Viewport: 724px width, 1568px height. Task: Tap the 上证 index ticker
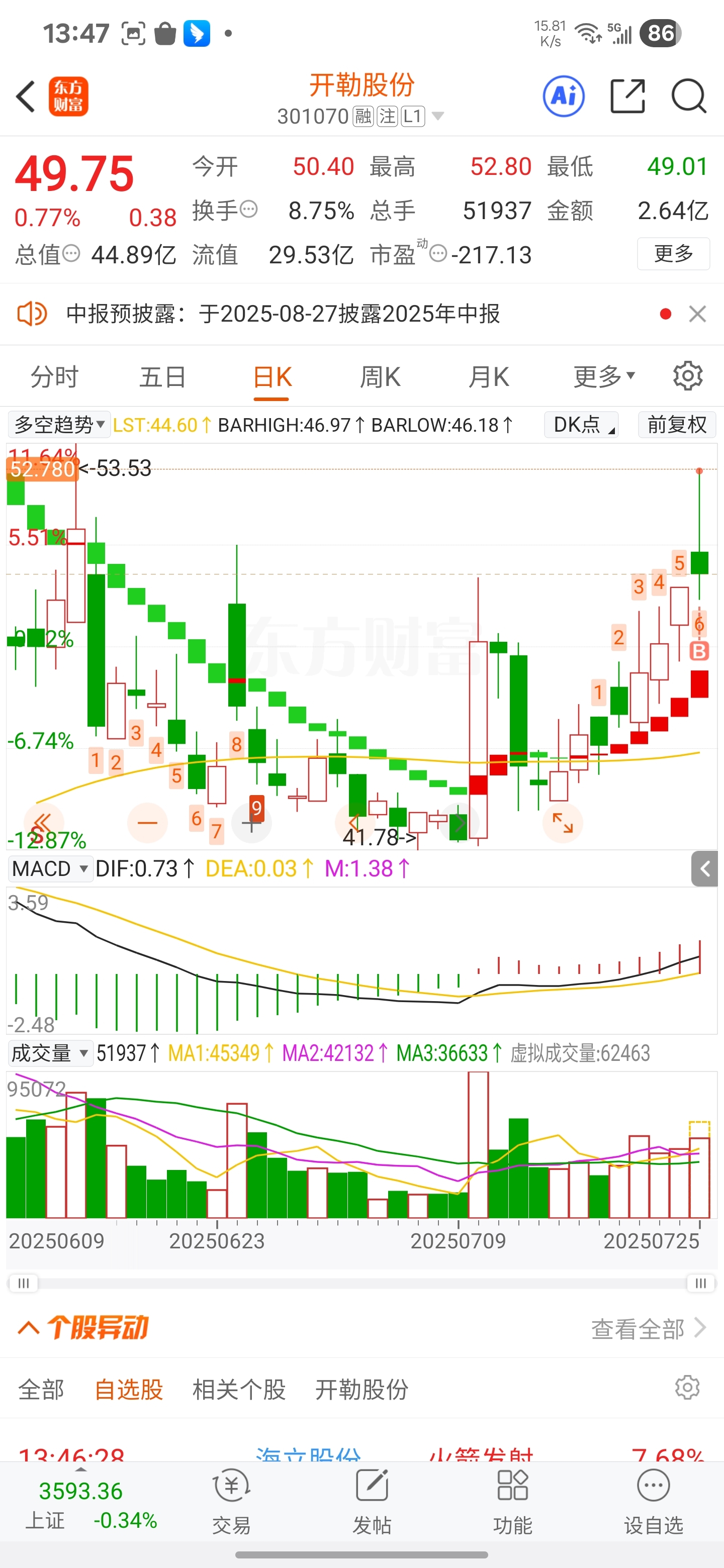92,1505
